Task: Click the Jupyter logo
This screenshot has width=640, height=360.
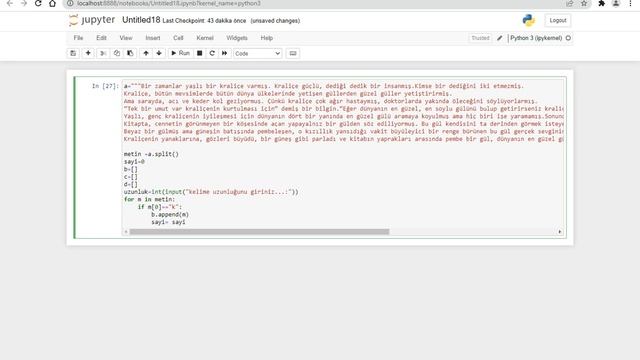Action: coord(92,20)
